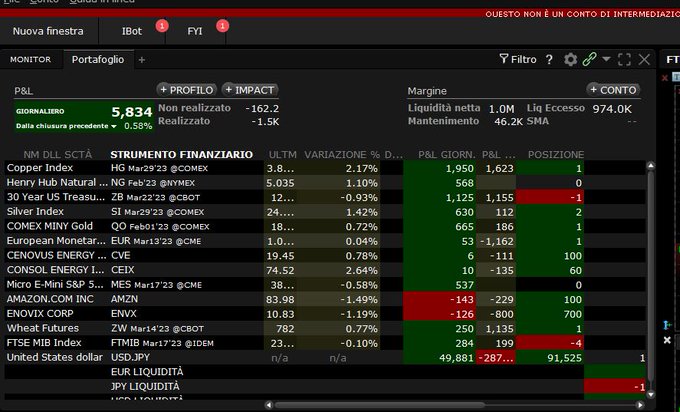The width and height of the screenshot is (680, 412).
Task: Click the USD.JPY instrument
Action: (x=130, y=358)
